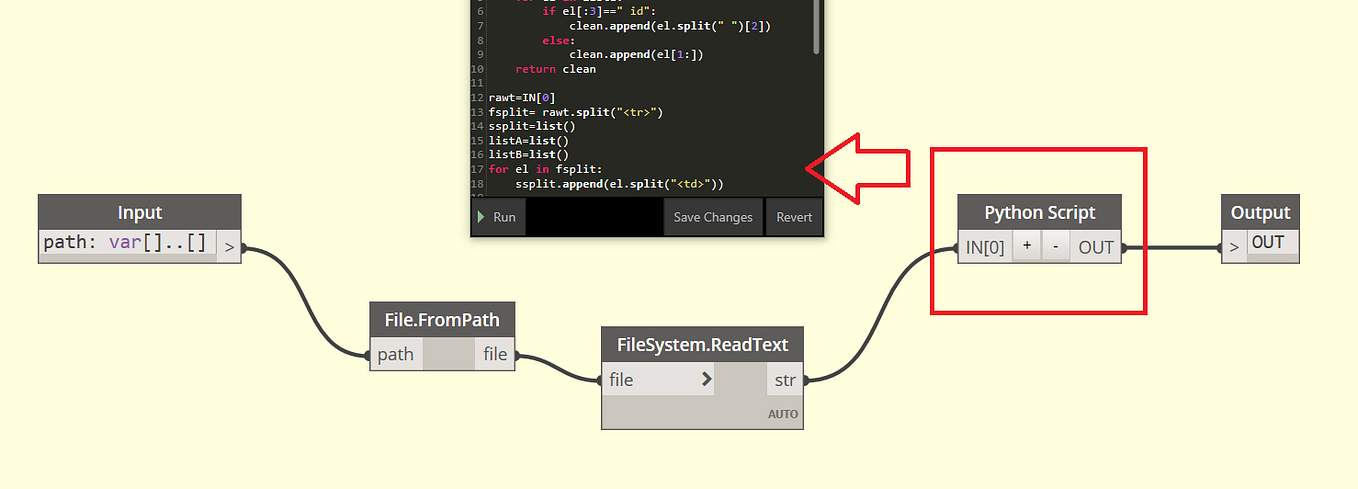Screen dimensions: 1358x489
Task: Click the file output port on File.FromPath
Action: [495, 354]
